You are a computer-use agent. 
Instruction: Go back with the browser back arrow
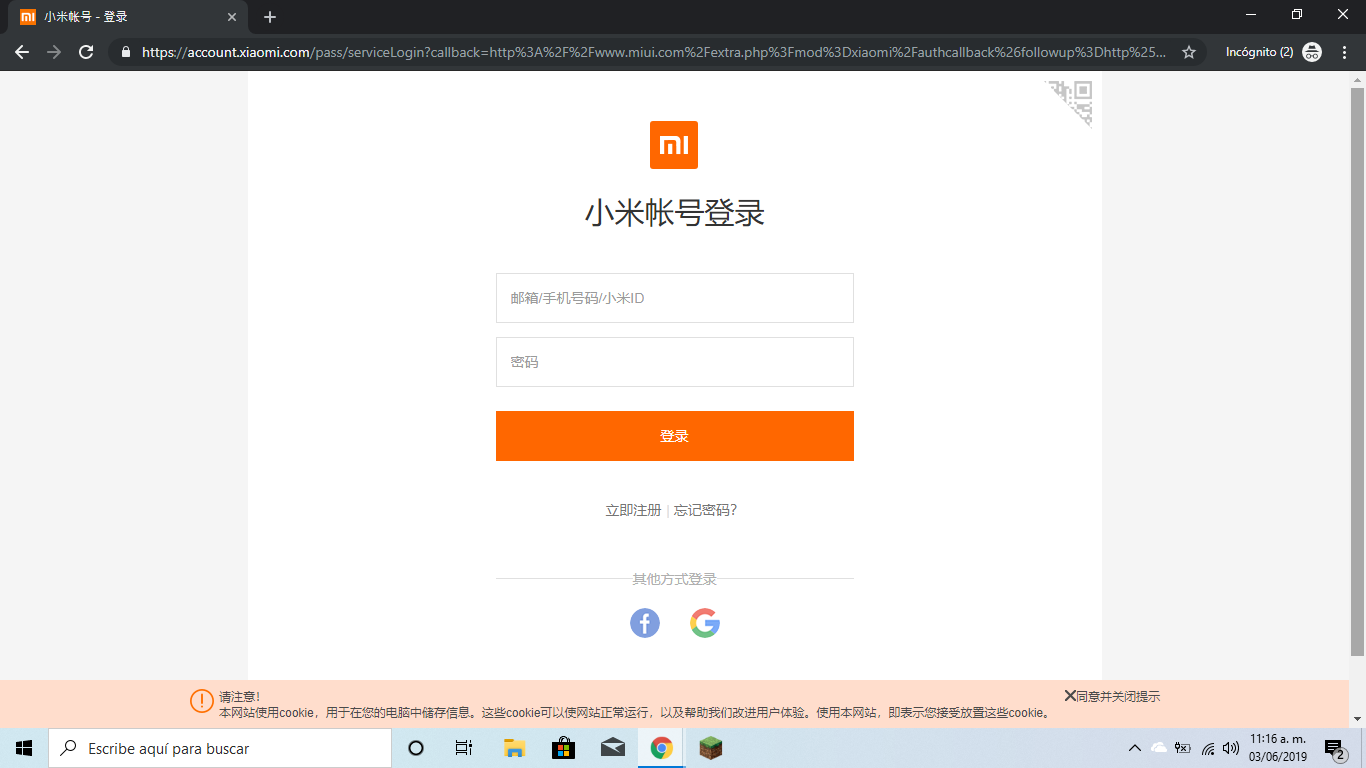[22, 52]
